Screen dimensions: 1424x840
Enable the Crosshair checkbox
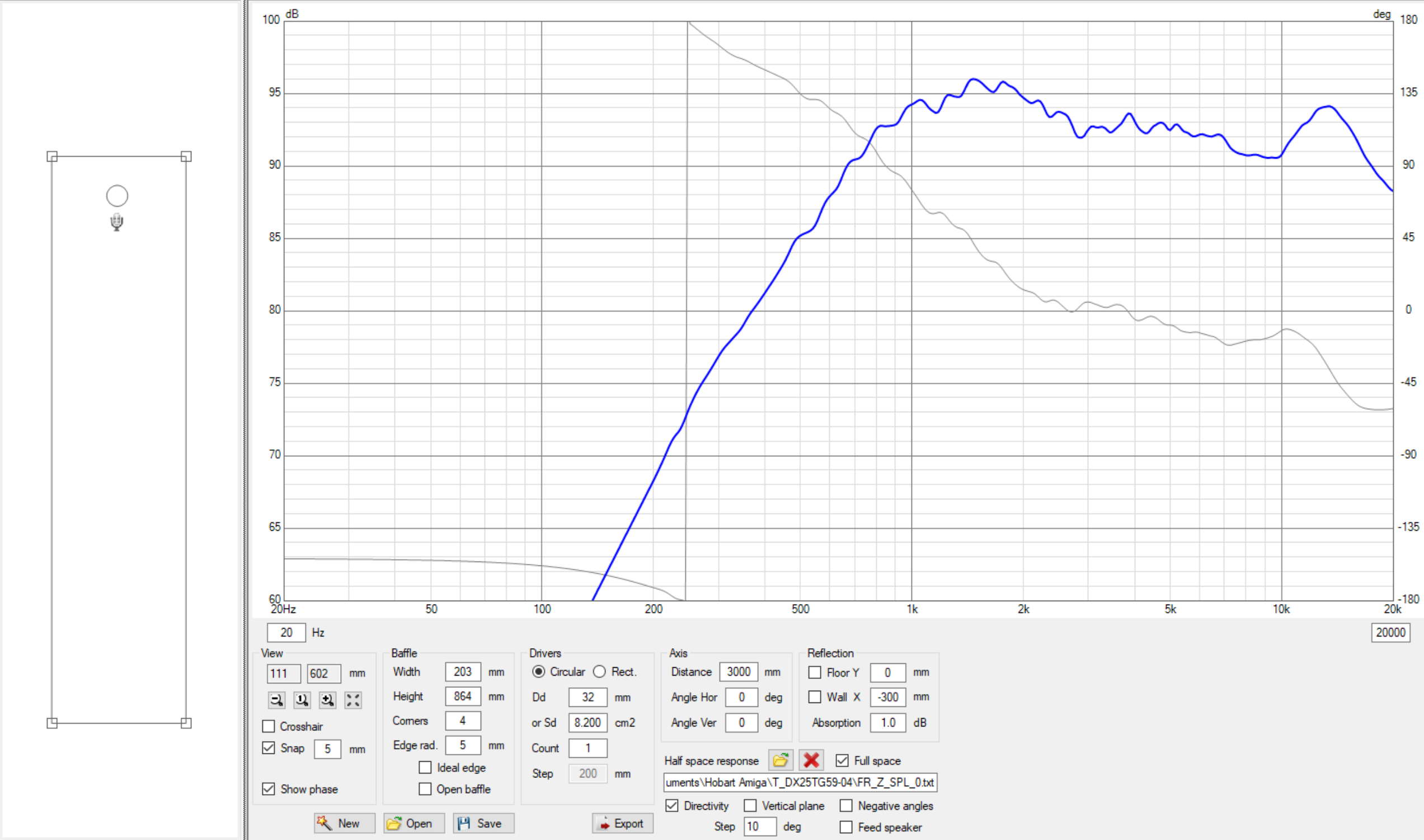pos(269,726)
